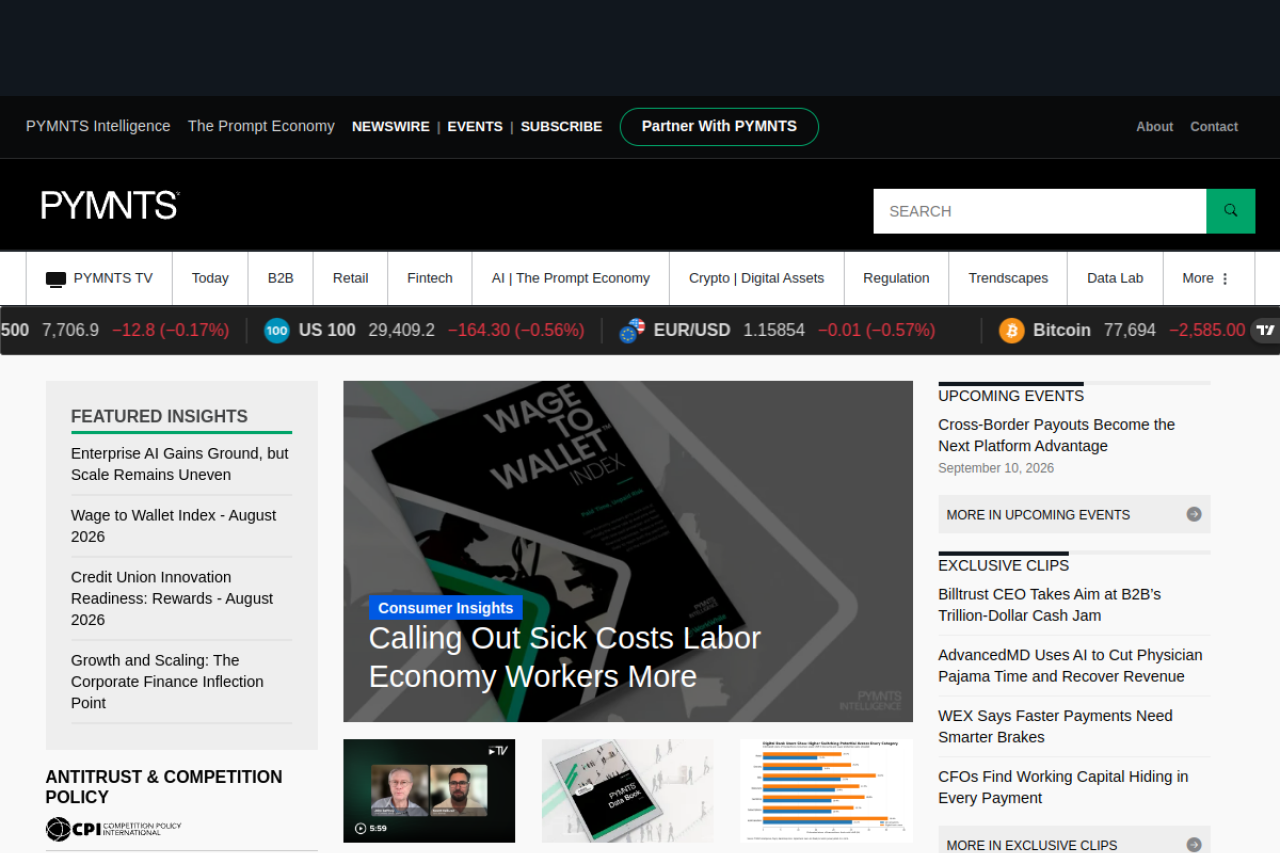The width and height of the screenshot is (1280, 853).
Task: Open CFOs Find Working Capital clip
Action: coord(1063,787)
